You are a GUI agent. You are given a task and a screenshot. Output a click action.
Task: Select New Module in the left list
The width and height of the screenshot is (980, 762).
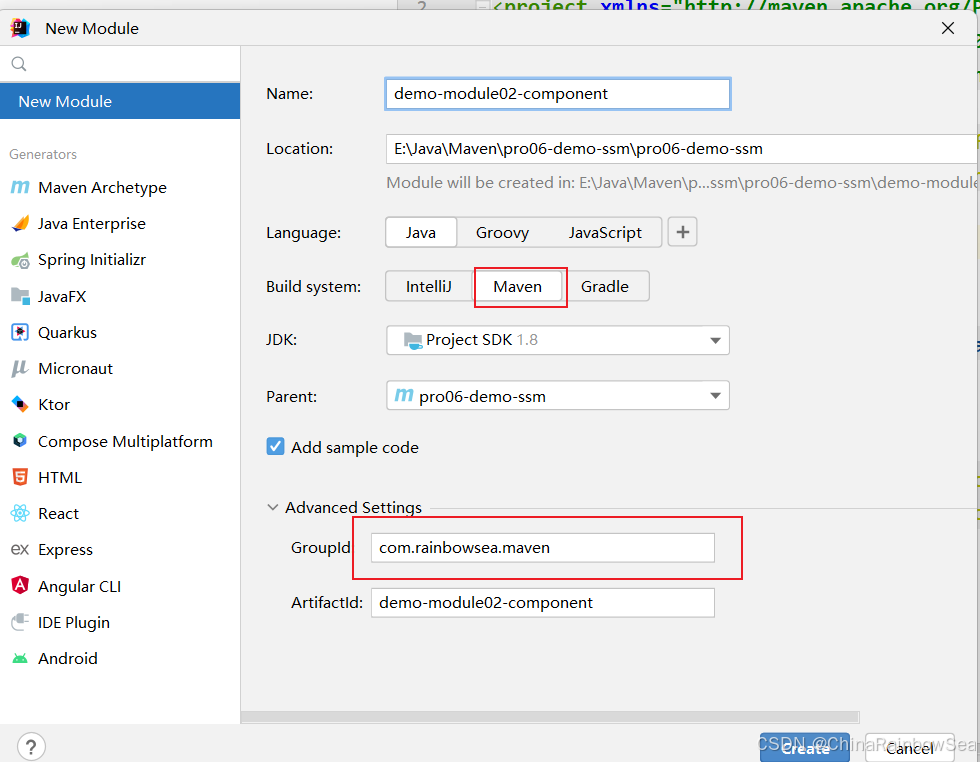point(120,101)
